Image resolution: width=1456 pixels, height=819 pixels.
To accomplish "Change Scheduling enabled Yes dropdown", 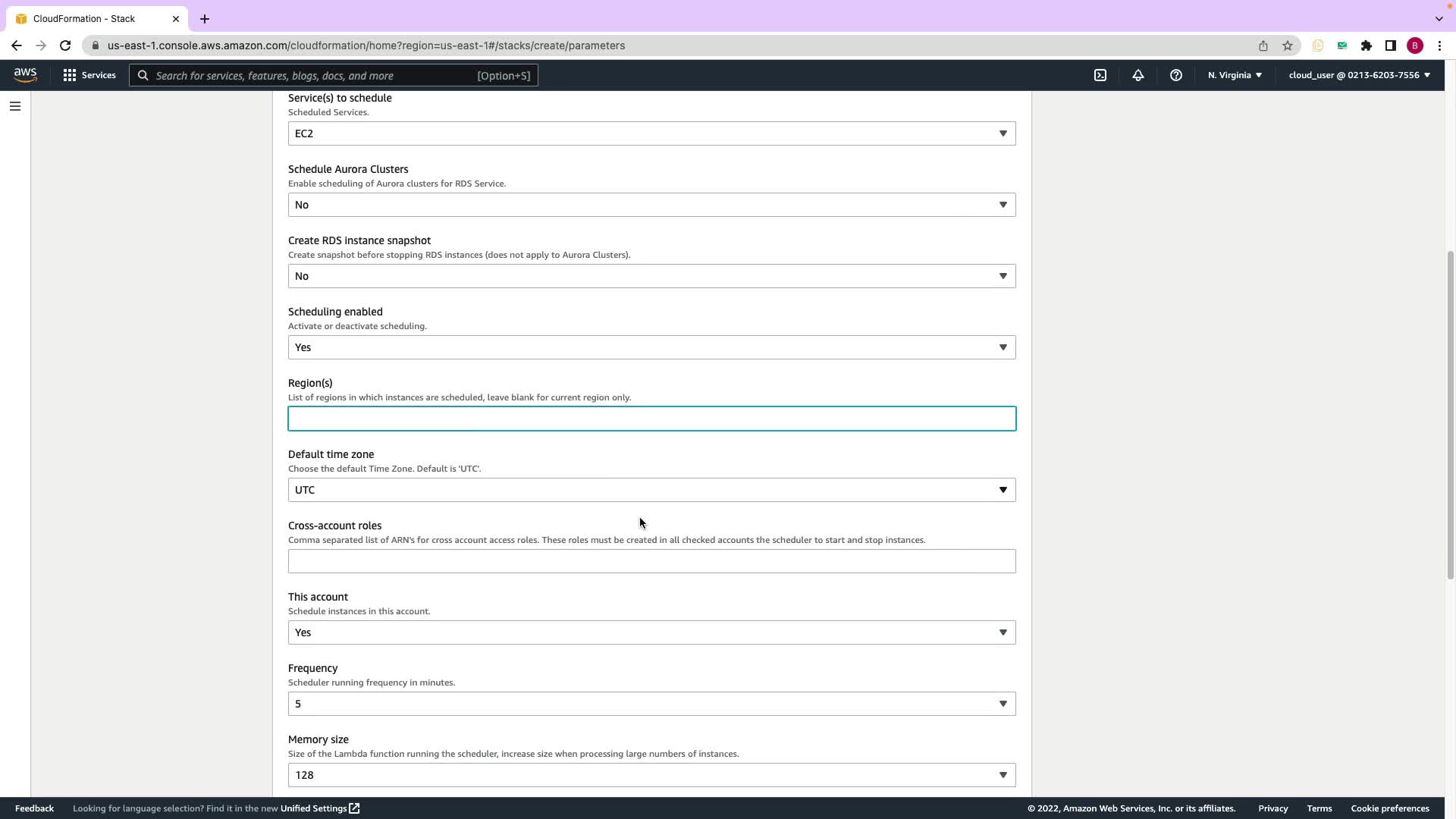I will 651,347.
